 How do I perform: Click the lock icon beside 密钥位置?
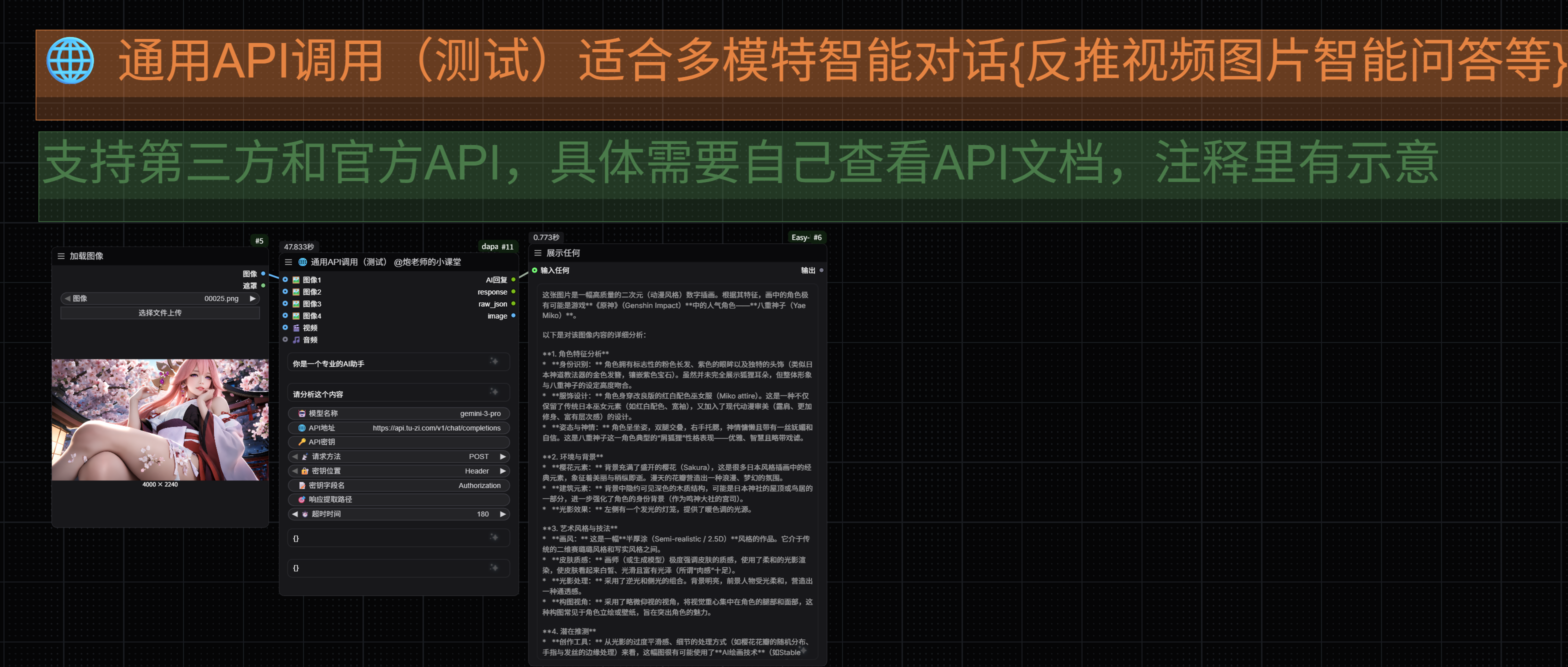point(305,471)
